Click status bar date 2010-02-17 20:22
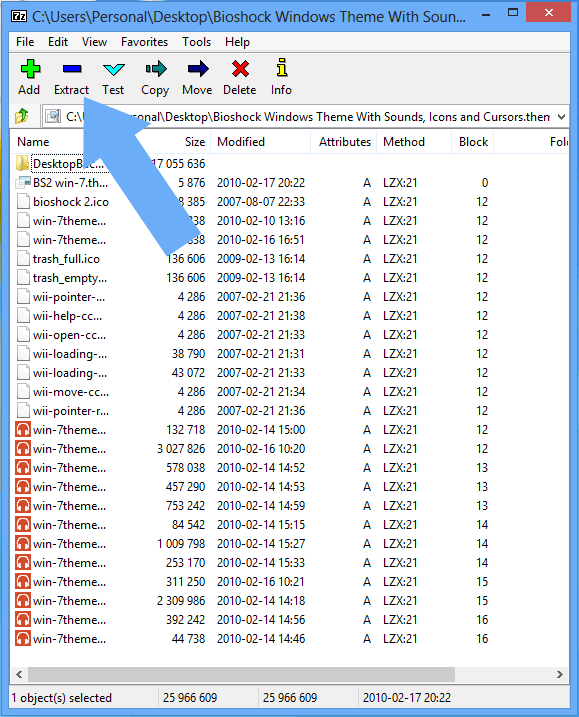Image resolution: width=579 pixels, height=717 pixels. 407,698
